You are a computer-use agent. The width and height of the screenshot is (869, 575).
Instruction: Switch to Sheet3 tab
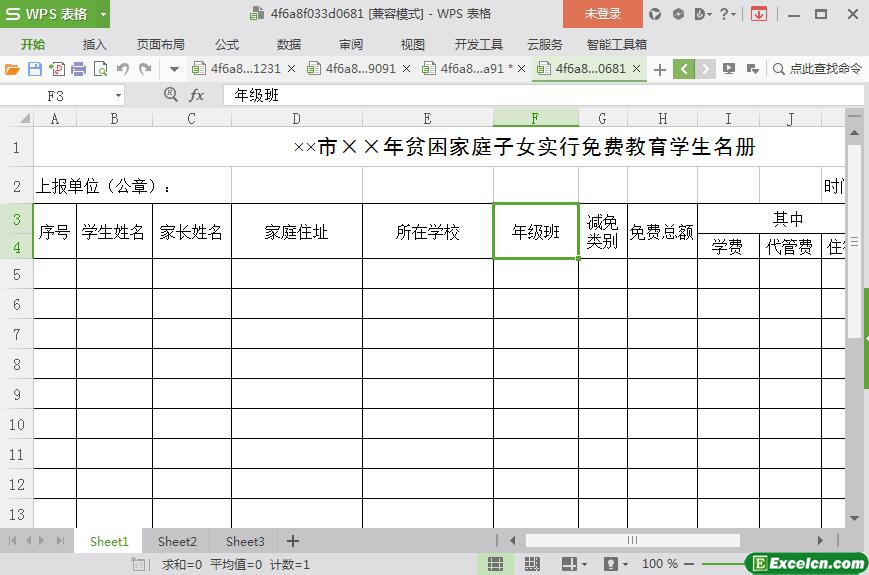pyautogui.click(x=245, y=541)
